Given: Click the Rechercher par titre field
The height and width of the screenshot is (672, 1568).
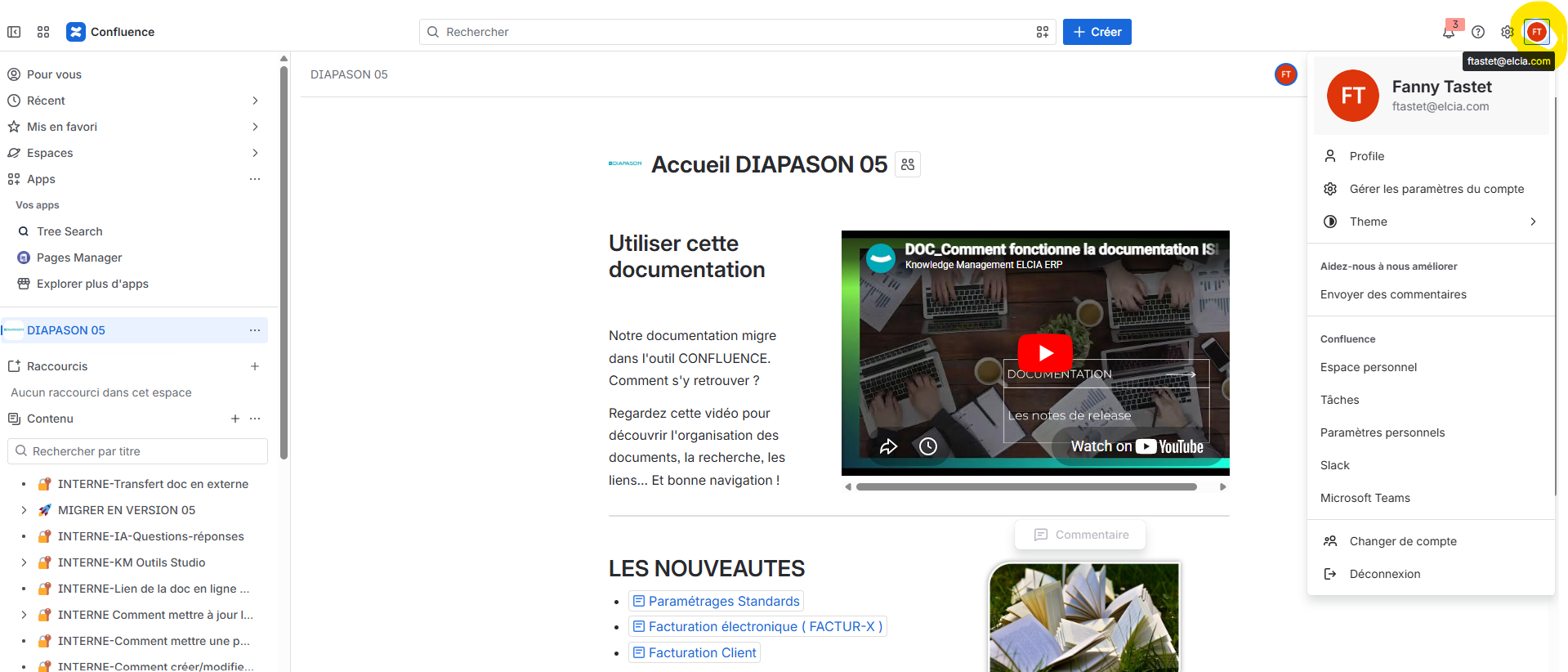Looking at the screenshot, I should 137,451.
